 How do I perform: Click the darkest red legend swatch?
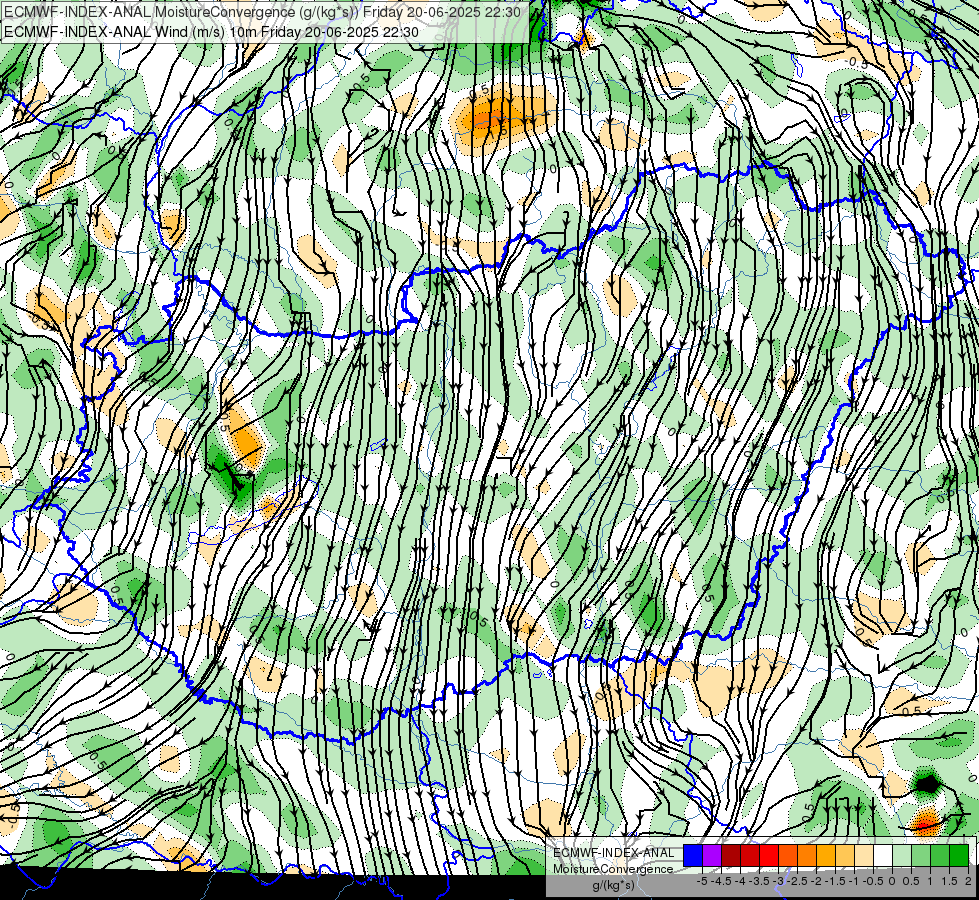pyautogui.click(x=731, y=855)
